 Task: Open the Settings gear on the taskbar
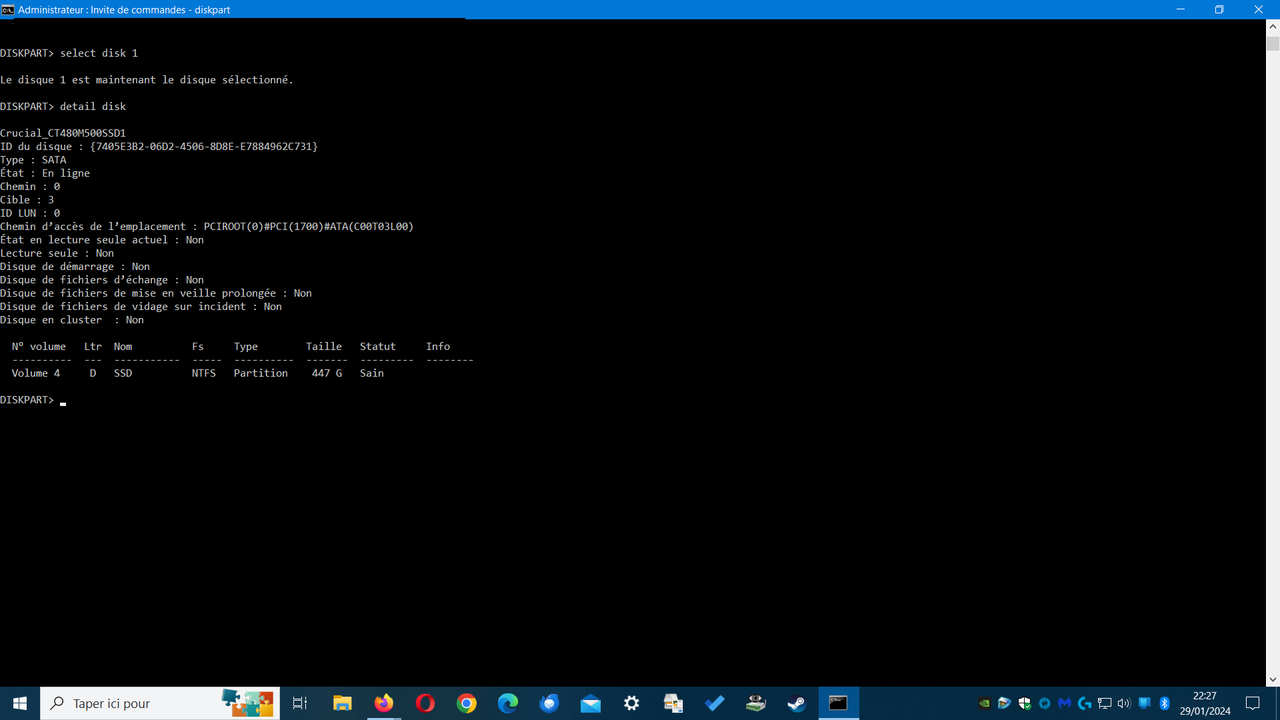[x=631, y=703]
